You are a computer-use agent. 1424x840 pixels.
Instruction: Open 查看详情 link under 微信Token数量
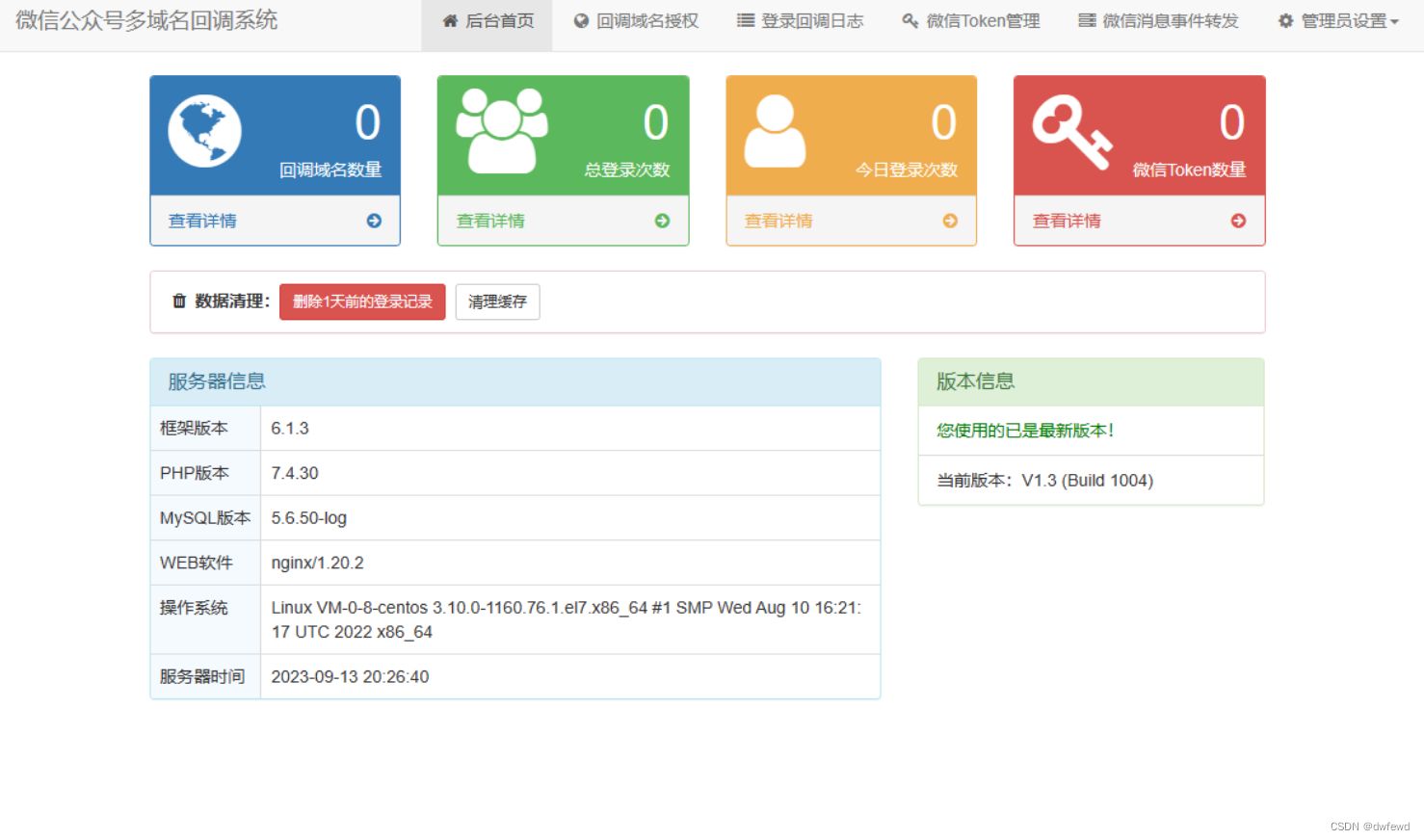1067,221
